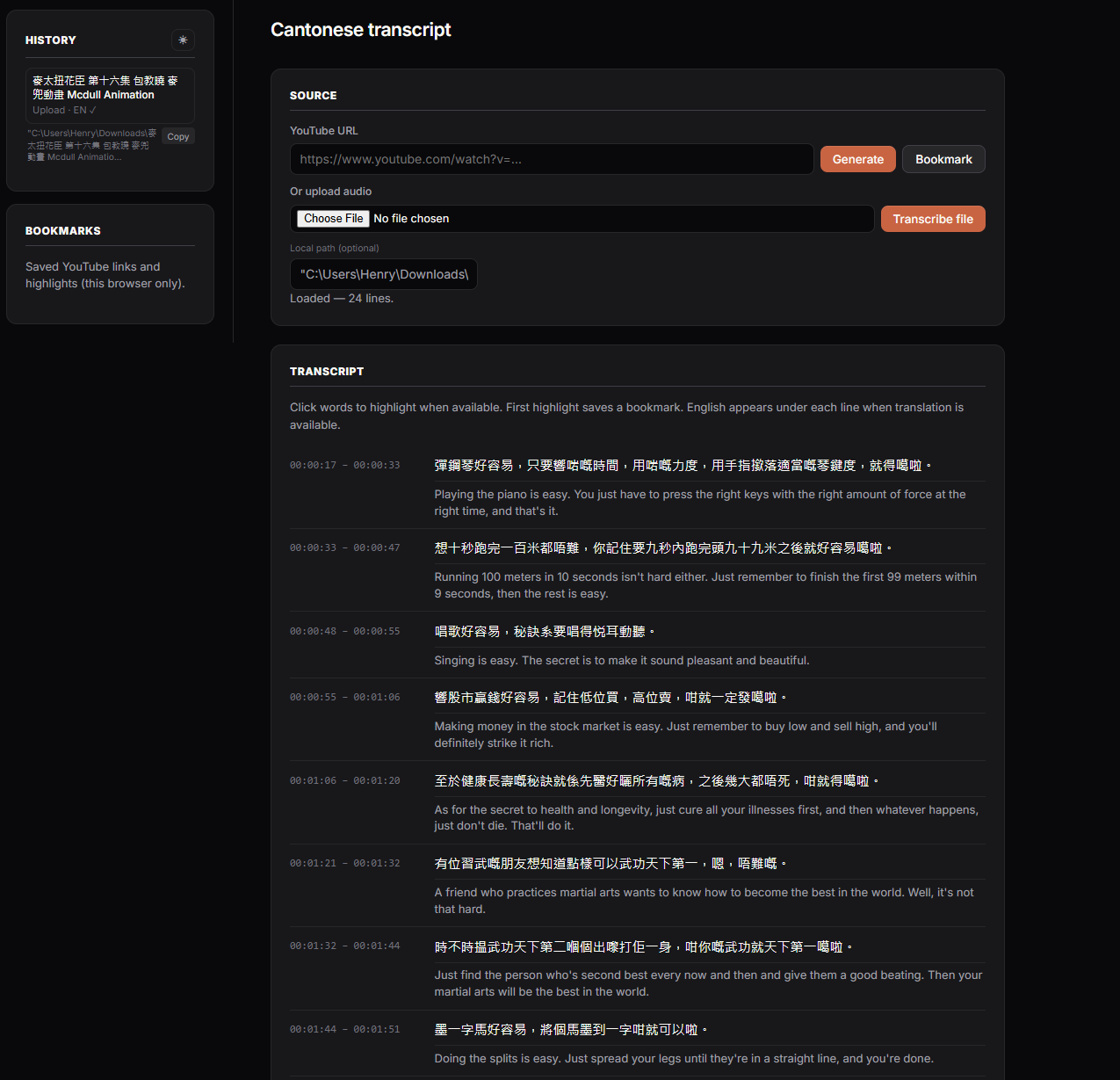
Task: Click the truncated path text under history entry
Action: (x=91, y=145)
